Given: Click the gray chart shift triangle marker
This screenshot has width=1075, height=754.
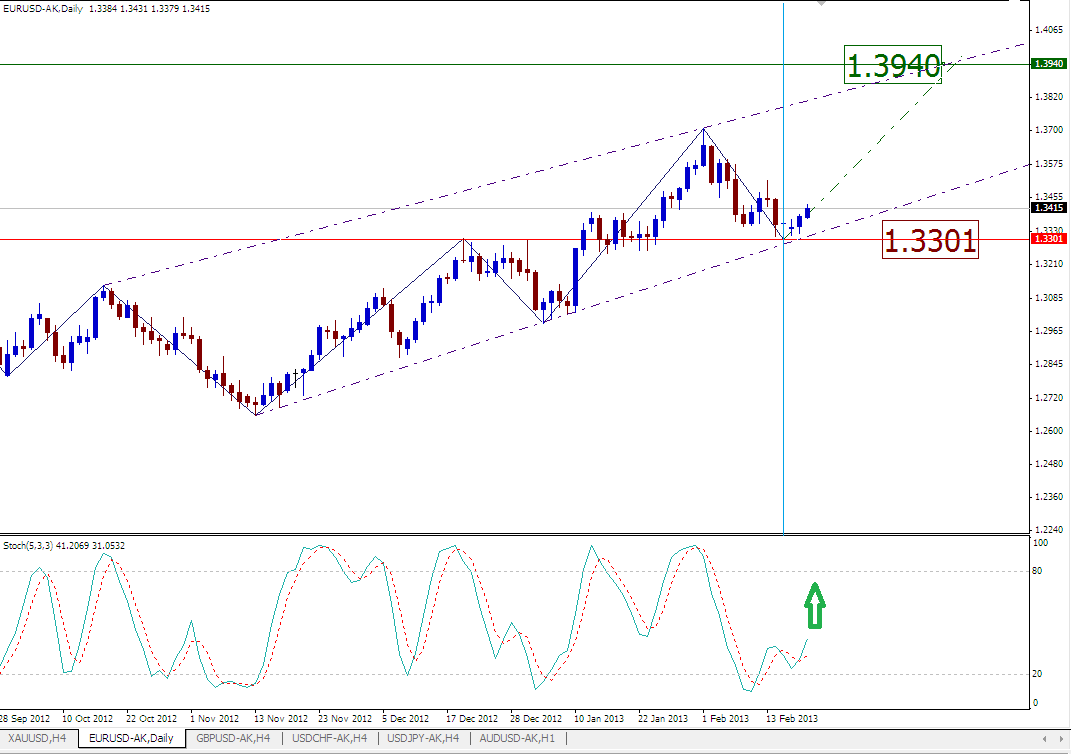Looking at the screenshot, I should coord(823,6).
